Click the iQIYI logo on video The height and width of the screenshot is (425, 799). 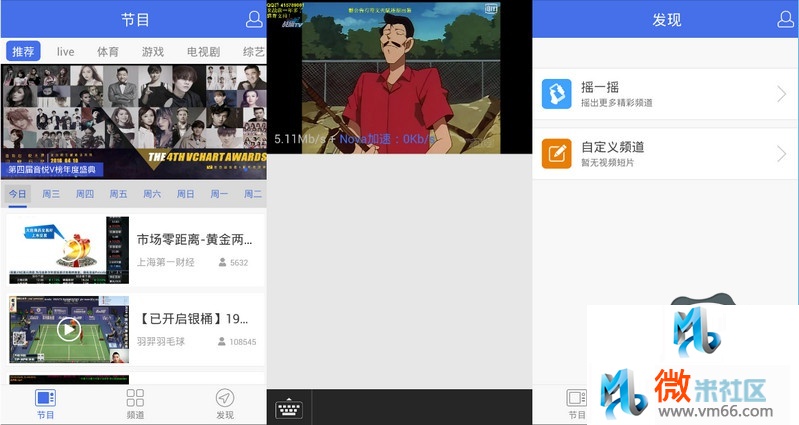click(491, 8)
